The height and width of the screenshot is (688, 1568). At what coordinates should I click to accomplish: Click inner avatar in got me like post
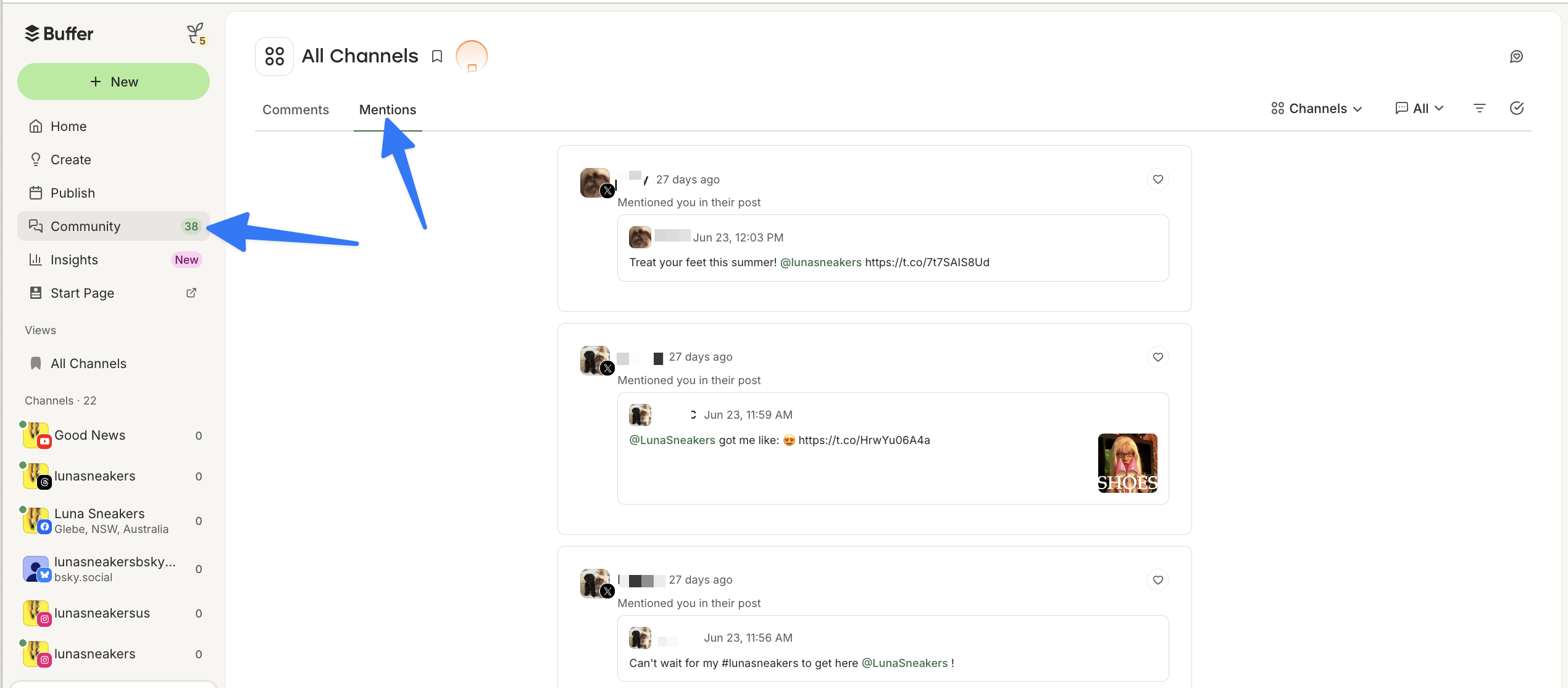[640, 415]
